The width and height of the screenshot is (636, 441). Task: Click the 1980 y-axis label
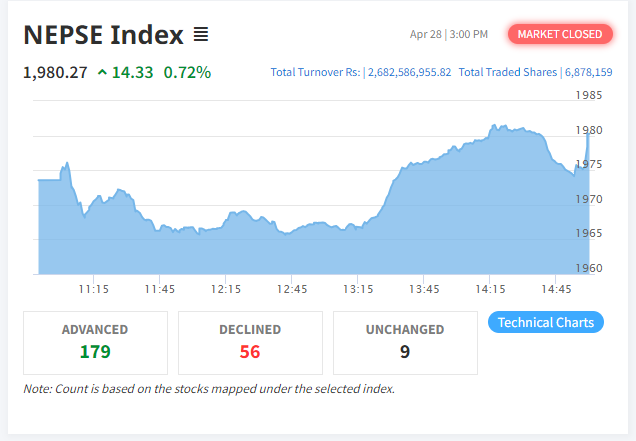tap(589, 130)
